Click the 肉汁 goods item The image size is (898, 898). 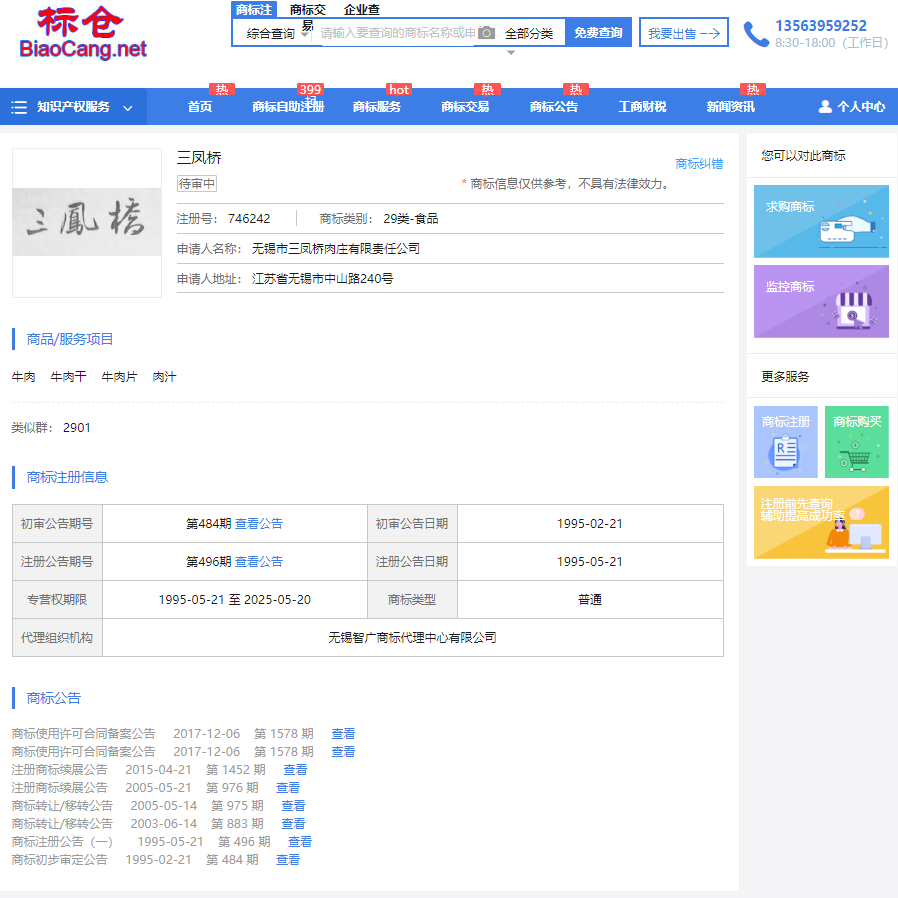(x=164, y=377)
